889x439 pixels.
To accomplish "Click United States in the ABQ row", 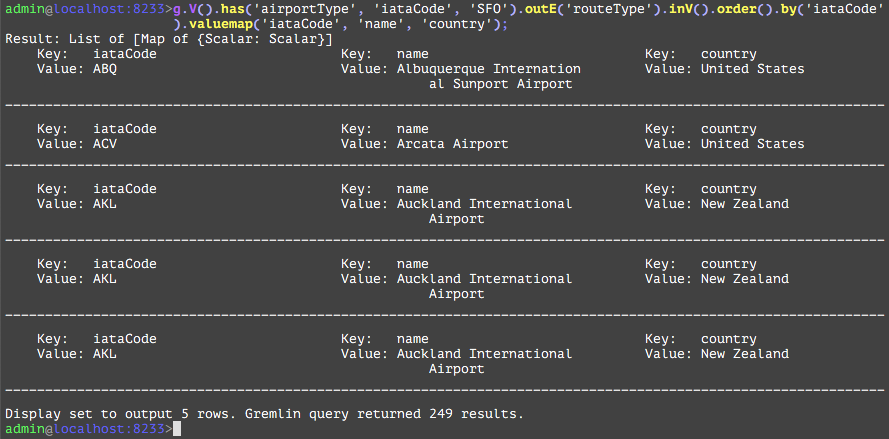I will tap(752, 69).
